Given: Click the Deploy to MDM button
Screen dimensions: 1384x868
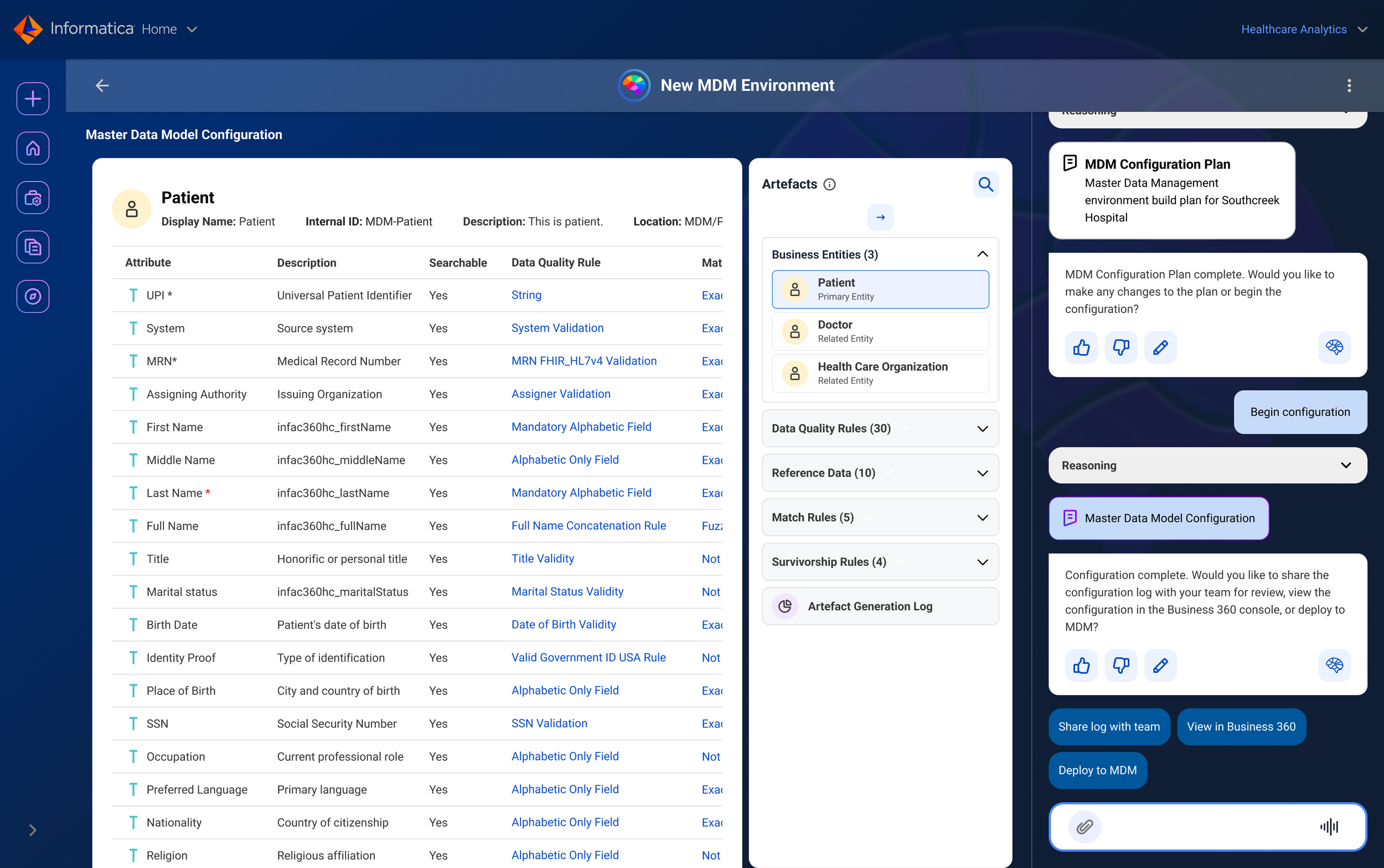Looking at the screenshot, I should point(1097,771).
